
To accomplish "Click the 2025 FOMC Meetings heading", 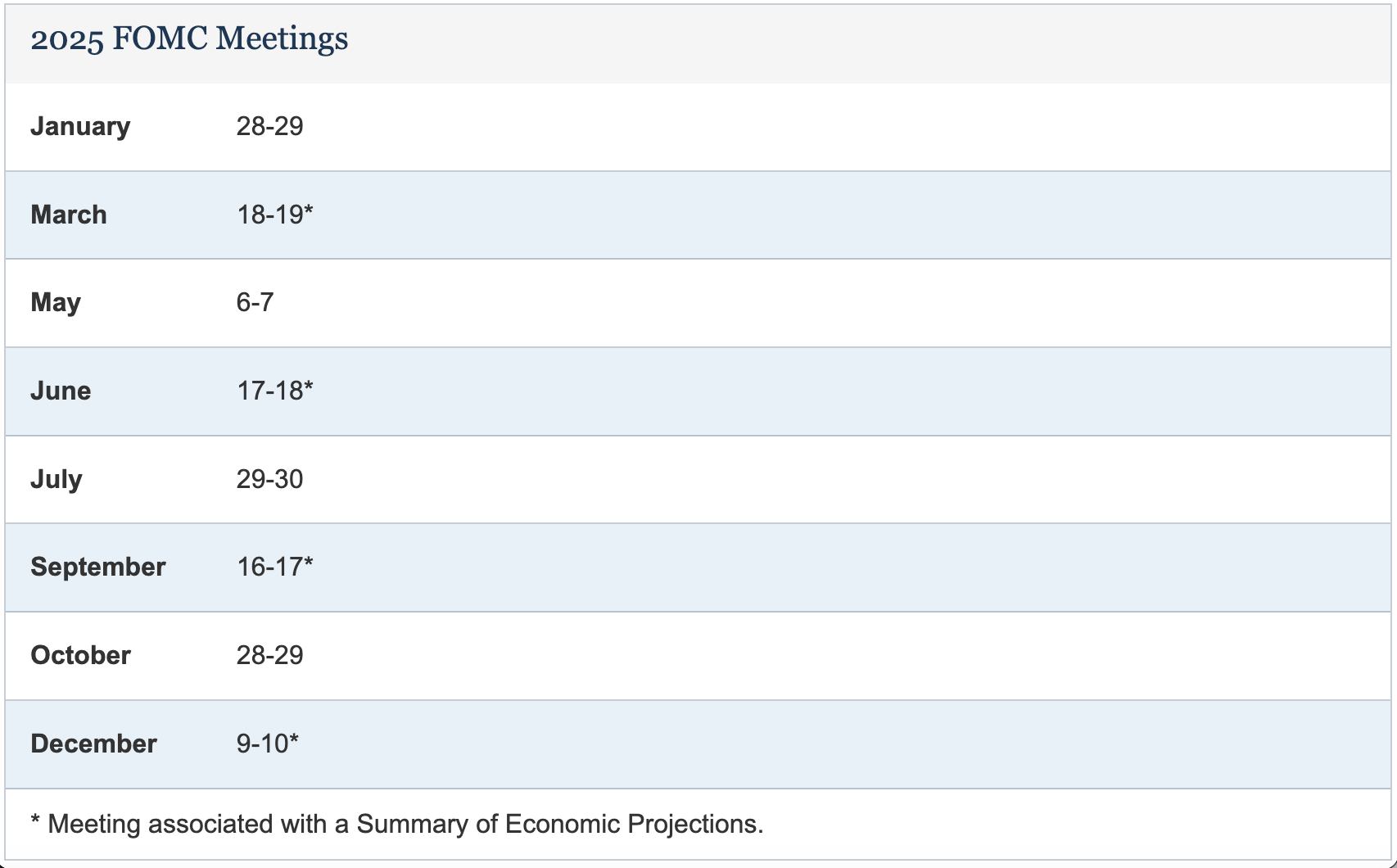I will [189, 38].
